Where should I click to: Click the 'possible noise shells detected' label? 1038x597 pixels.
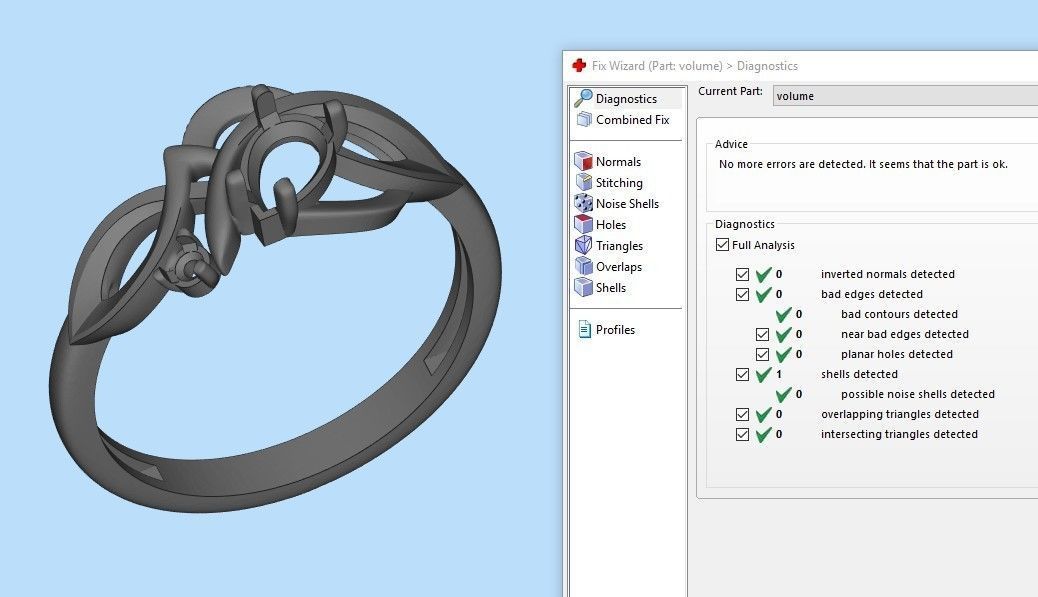918,394
